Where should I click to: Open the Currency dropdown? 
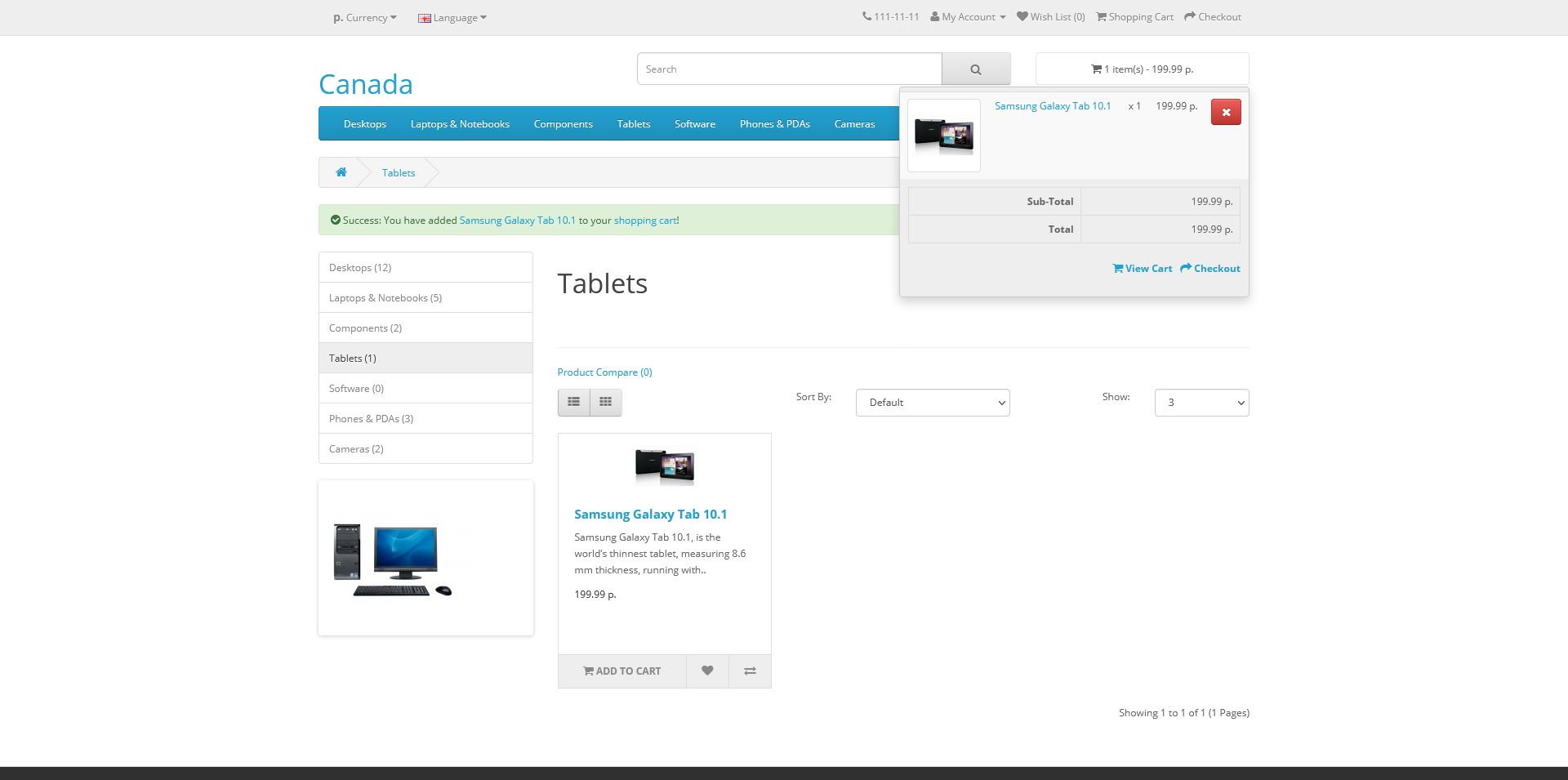tap(365, 18)
